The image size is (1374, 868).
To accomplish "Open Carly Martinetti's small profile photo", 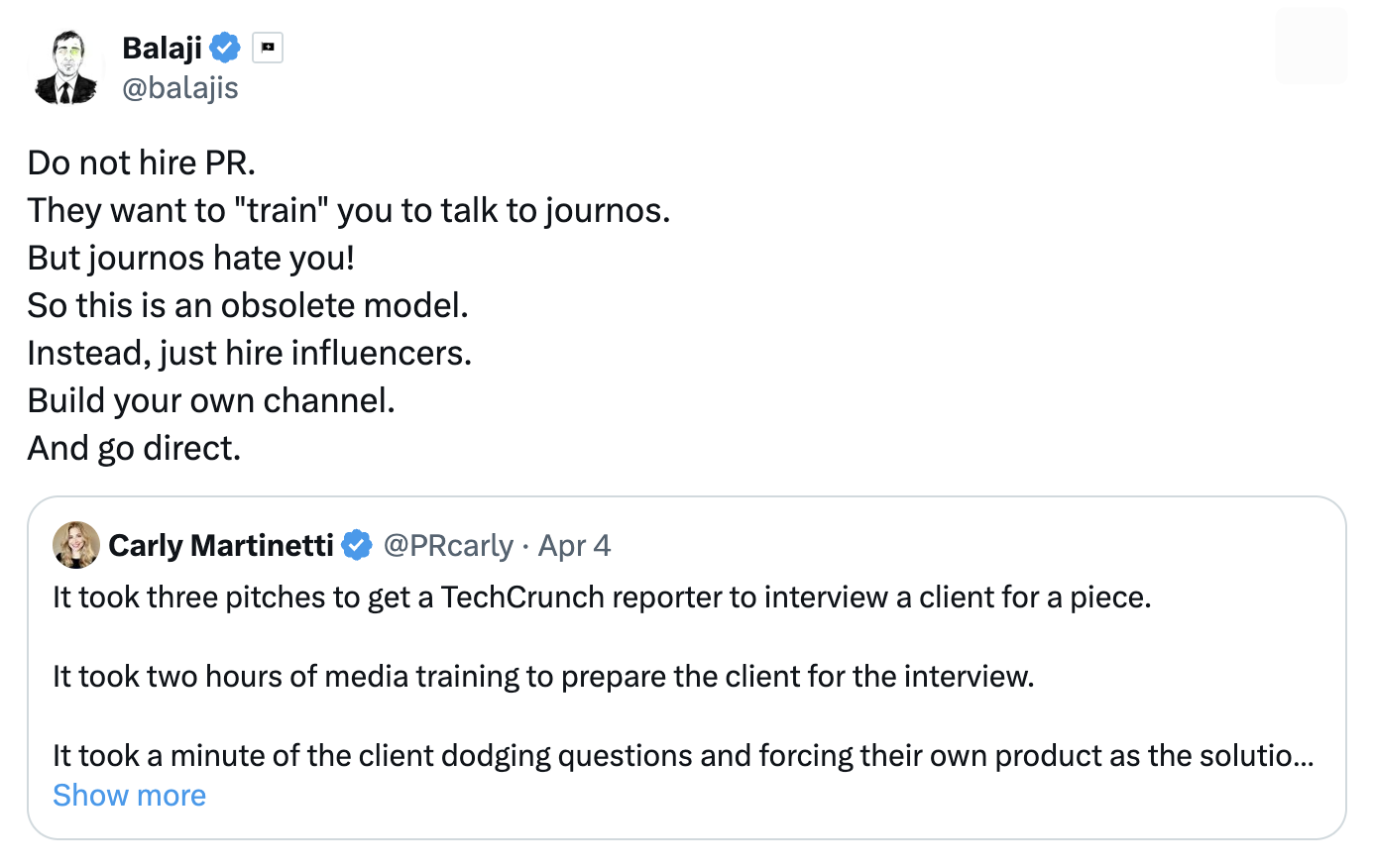I will click(x=76, y=545).
